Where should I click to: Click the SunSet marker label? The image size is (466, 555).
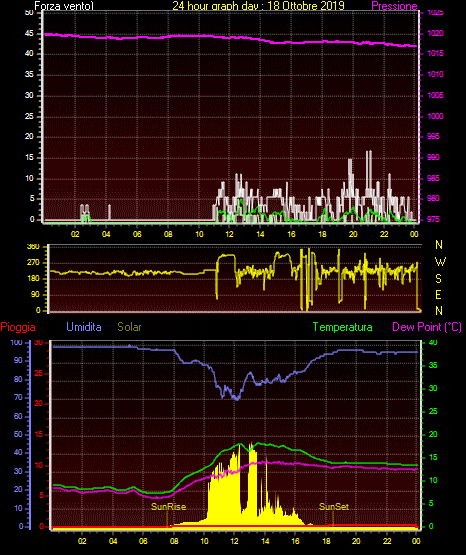tap(334, 507)
